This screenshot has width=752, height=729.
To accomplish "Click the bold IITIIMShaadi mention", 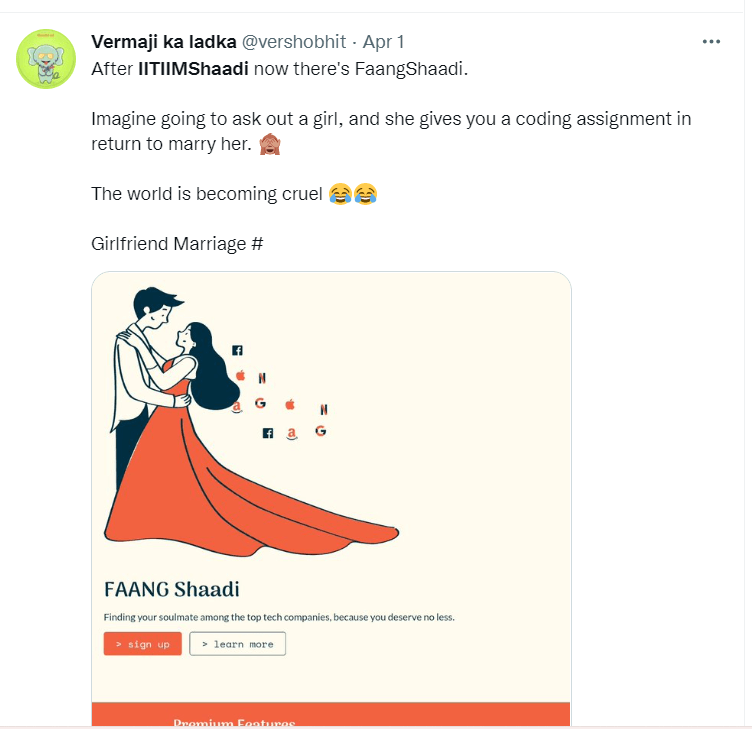I will pyautogui.click(x=192, y=69).
